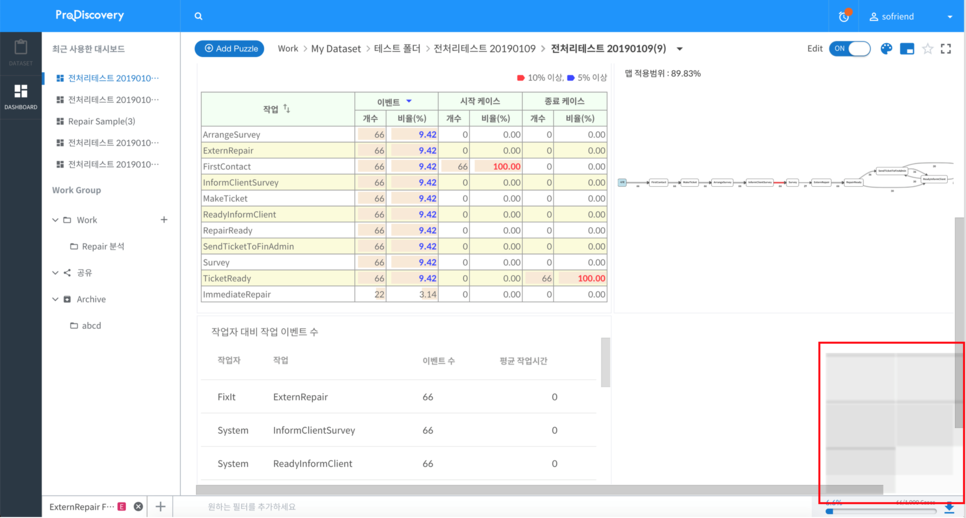Click the Add Puzzle button
966x518 pixels.
point(229,48)
